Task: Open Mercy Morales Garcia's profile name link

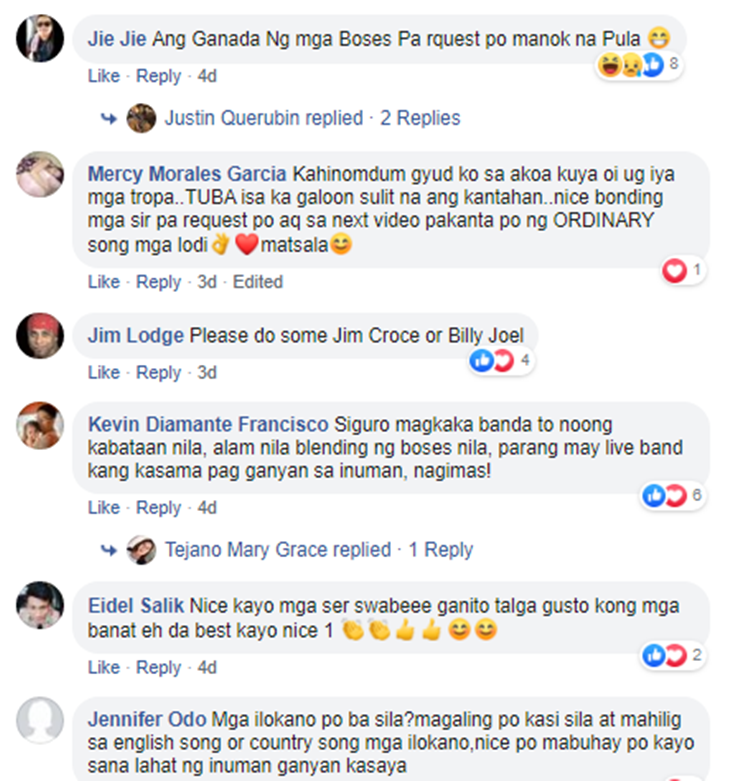Action: point(187,174)
